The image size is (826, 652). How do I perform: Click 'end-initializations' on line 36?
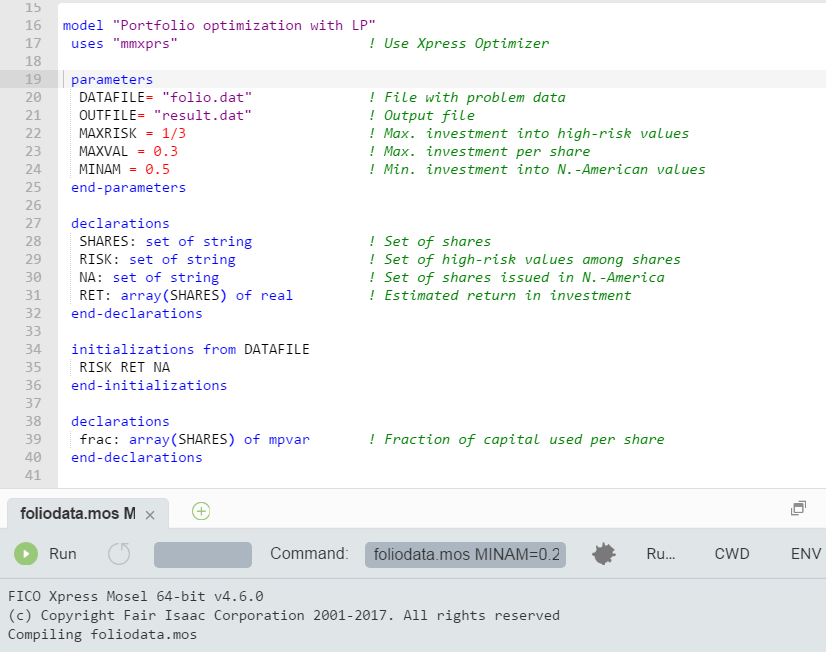149,385
